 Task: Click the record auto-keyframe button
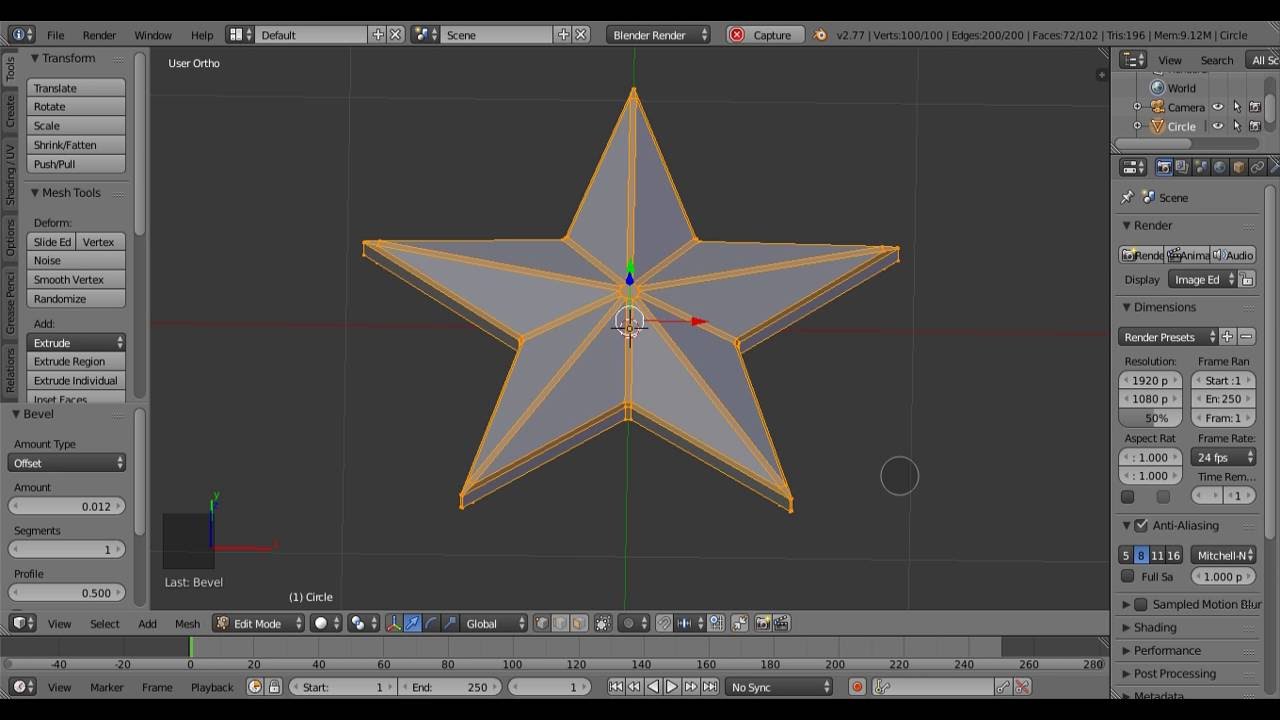point(857,687)
